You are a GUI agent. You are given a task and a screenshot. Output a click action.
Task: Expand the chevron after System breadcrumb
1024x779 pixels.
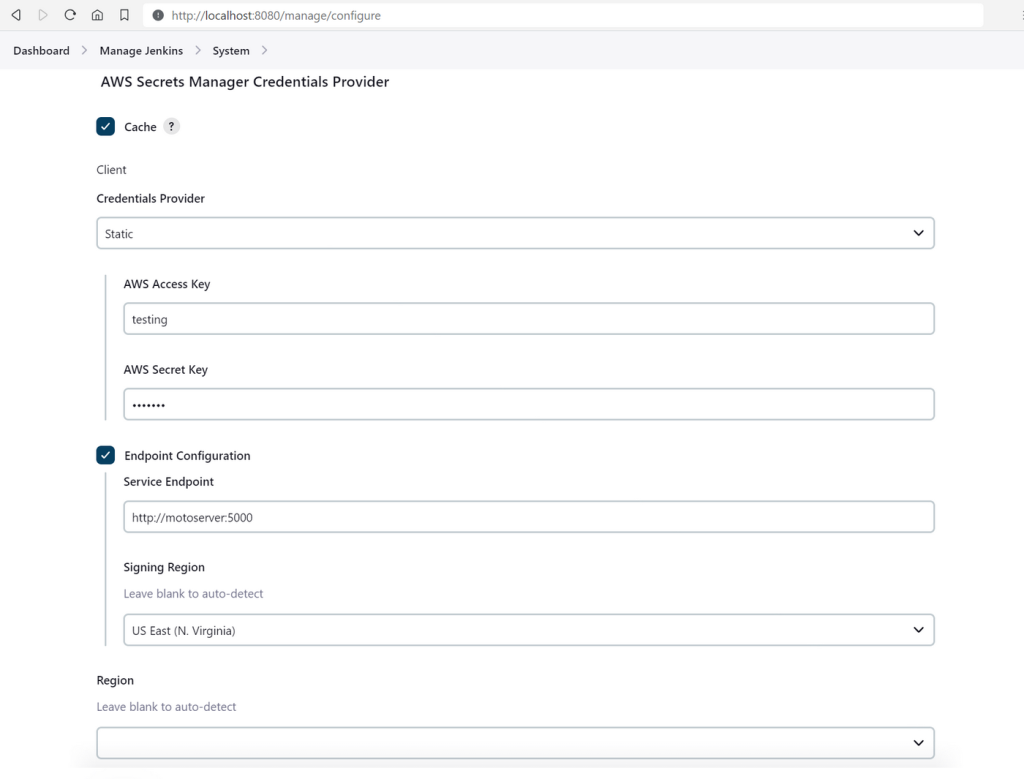pyautogui.click(x=264, y=50)
